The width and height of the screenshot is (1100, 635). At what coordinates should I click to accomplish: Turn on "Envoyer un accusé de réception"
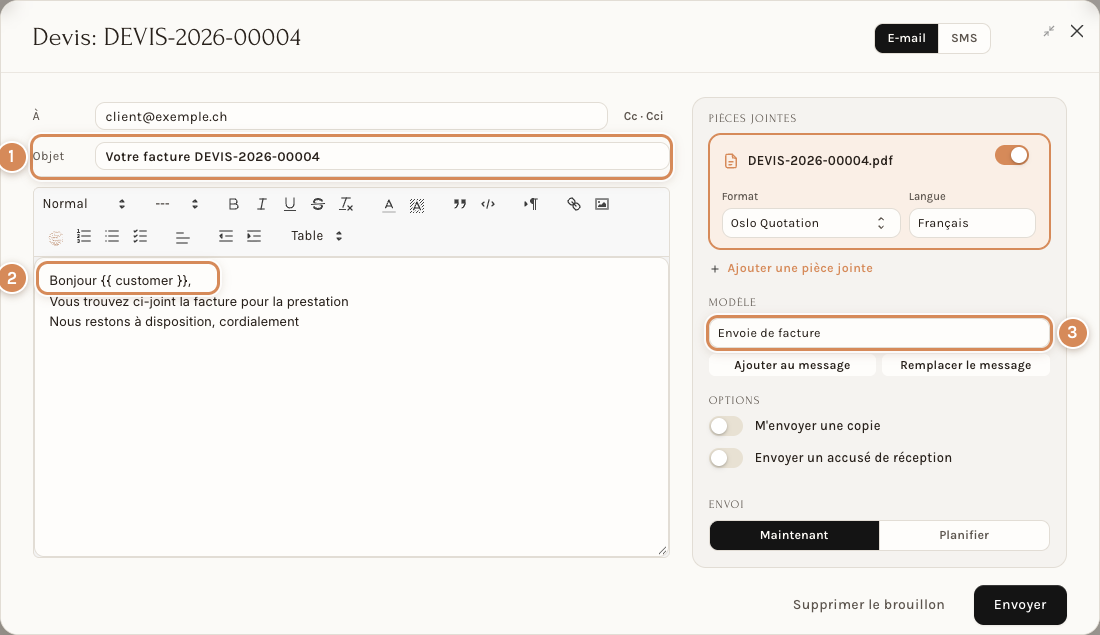[x=725, y=458]
